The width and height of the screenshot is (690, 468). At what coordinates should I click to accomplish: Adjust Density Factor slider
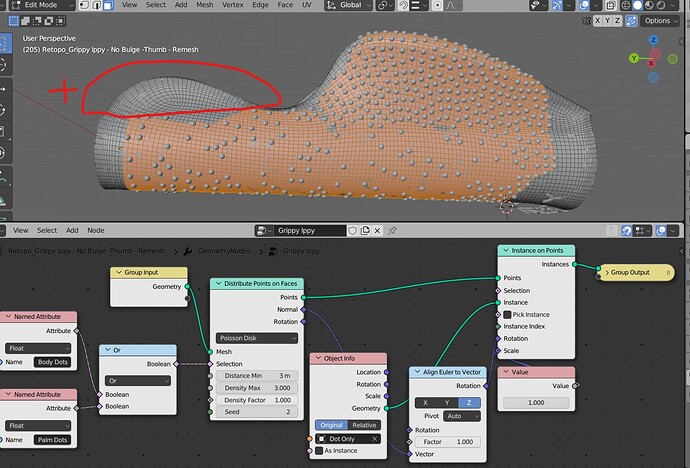(x=257, y=400)
